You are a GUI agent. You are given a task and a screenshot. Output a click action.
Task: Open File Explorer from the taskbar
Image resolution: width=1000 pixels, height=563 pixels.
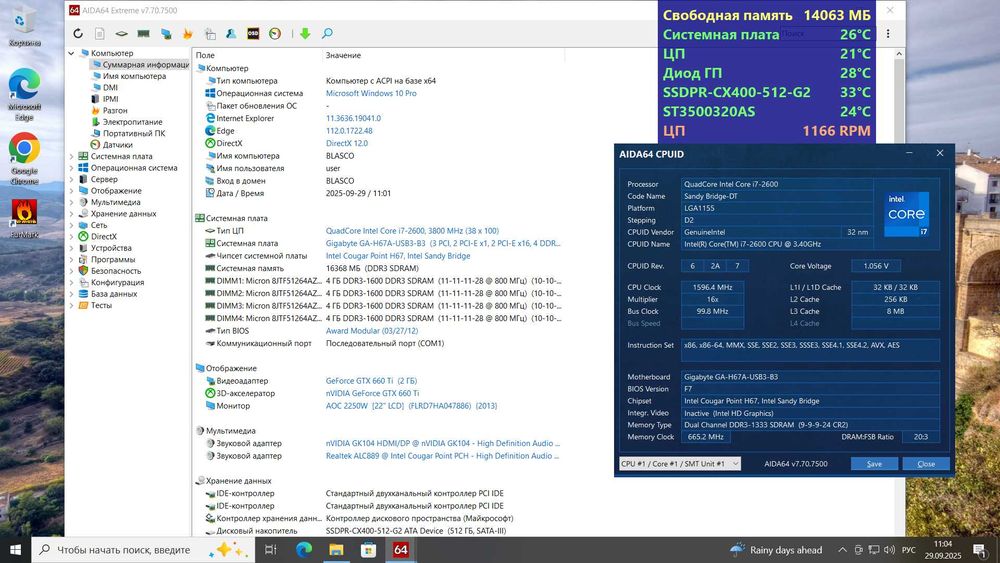(x=336, y=550)
